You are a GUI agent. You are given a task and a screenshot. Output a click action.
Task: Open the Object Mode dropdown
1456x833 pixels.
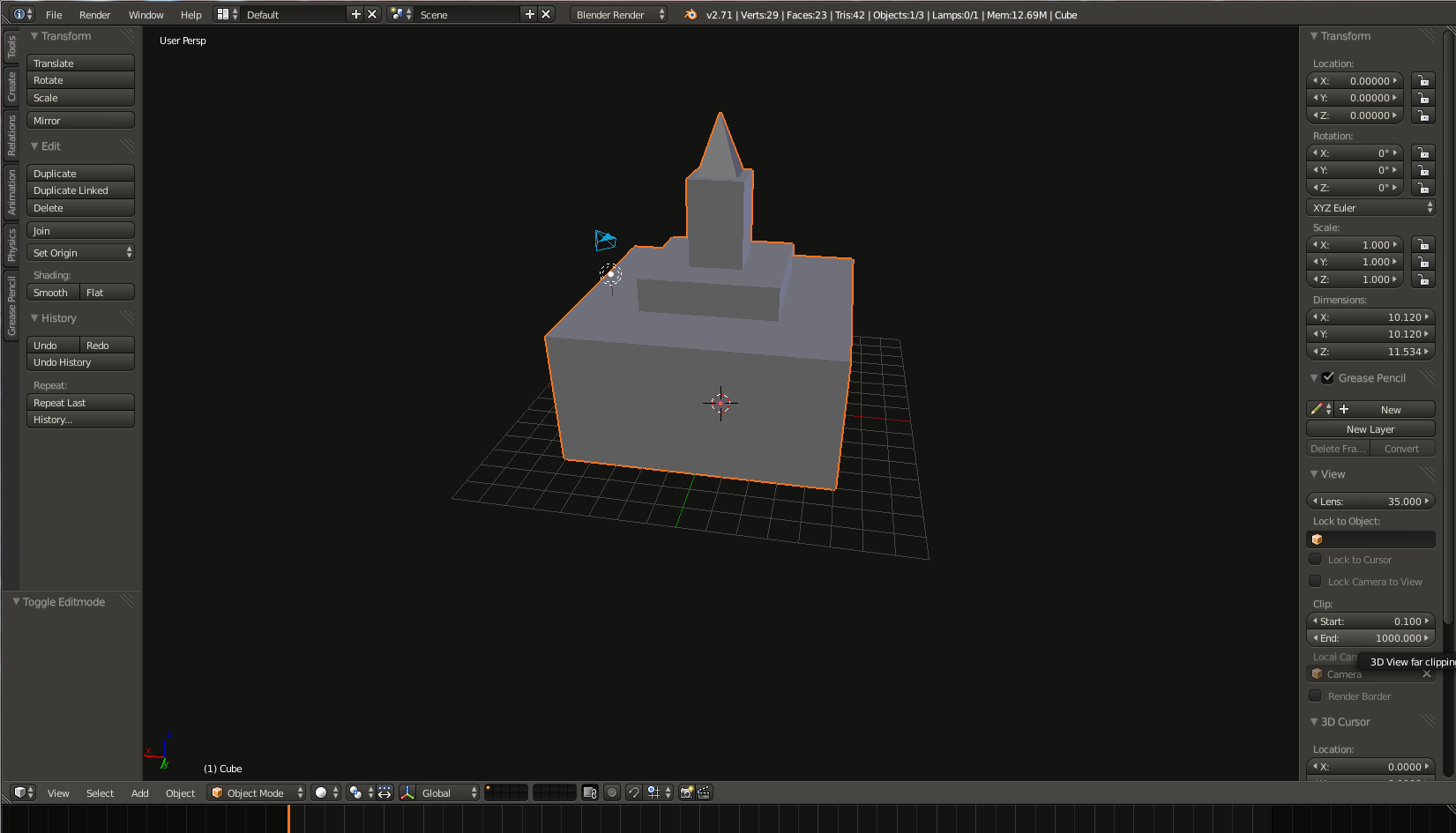tap(257, 792)
